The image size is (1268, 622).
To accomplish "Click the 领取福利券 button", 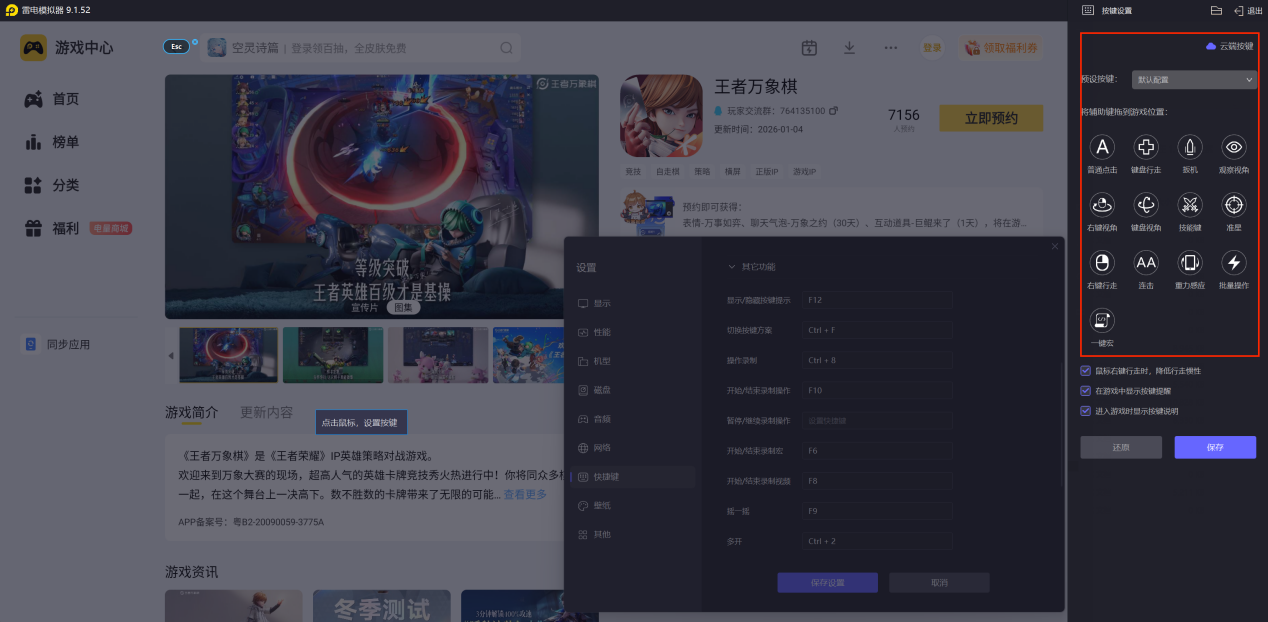I will [1002, 48].
